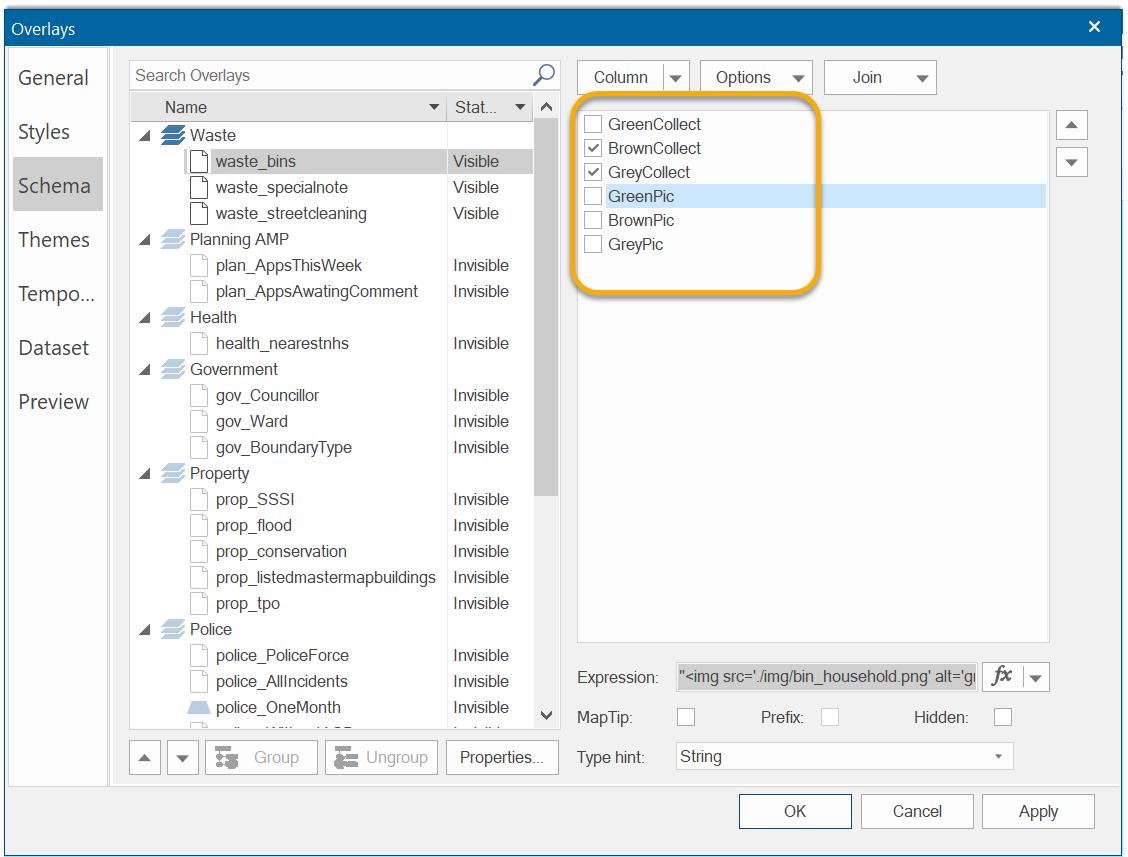Viewport: 1128px width, 857px height.
Task: Click the Properties... button
Action: click(502, 758)
